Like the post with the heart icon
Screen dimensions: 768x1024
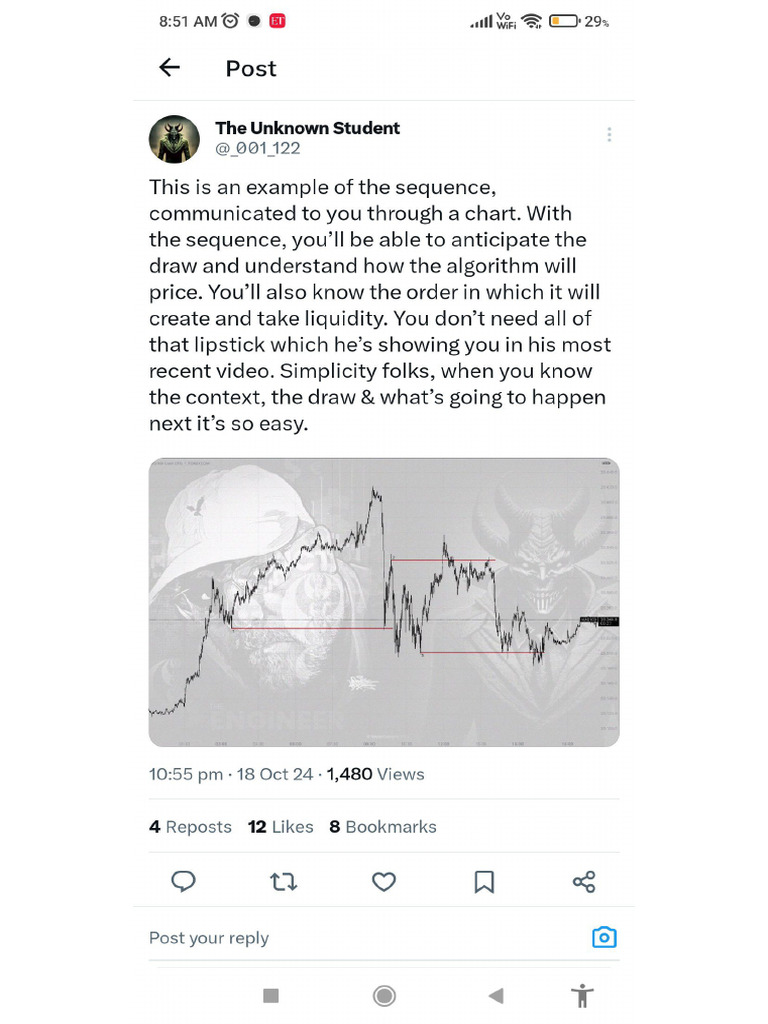pyautogui.click(x=384, y=881)
